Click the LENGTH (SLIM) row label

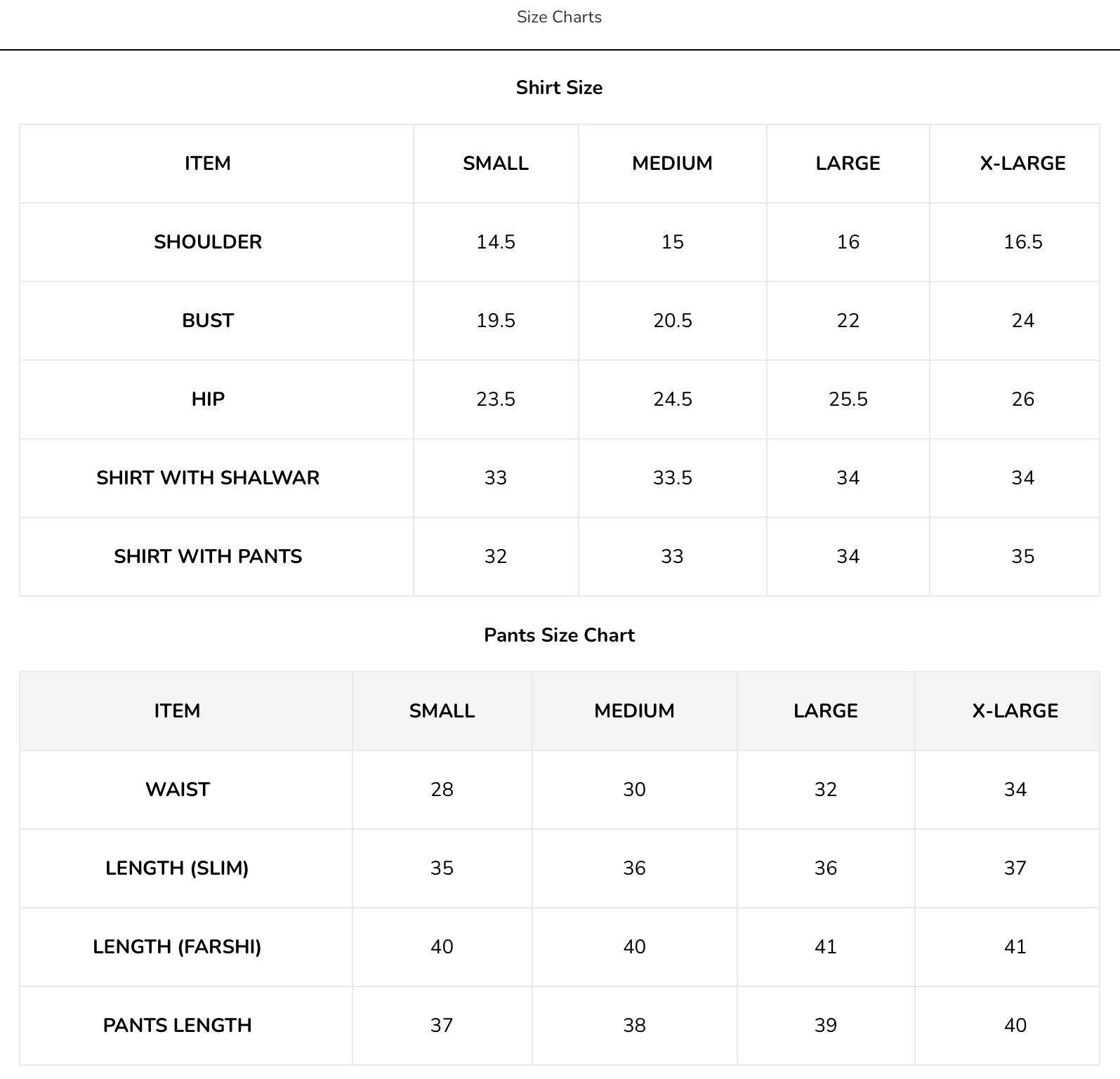[x=177, y=868]
